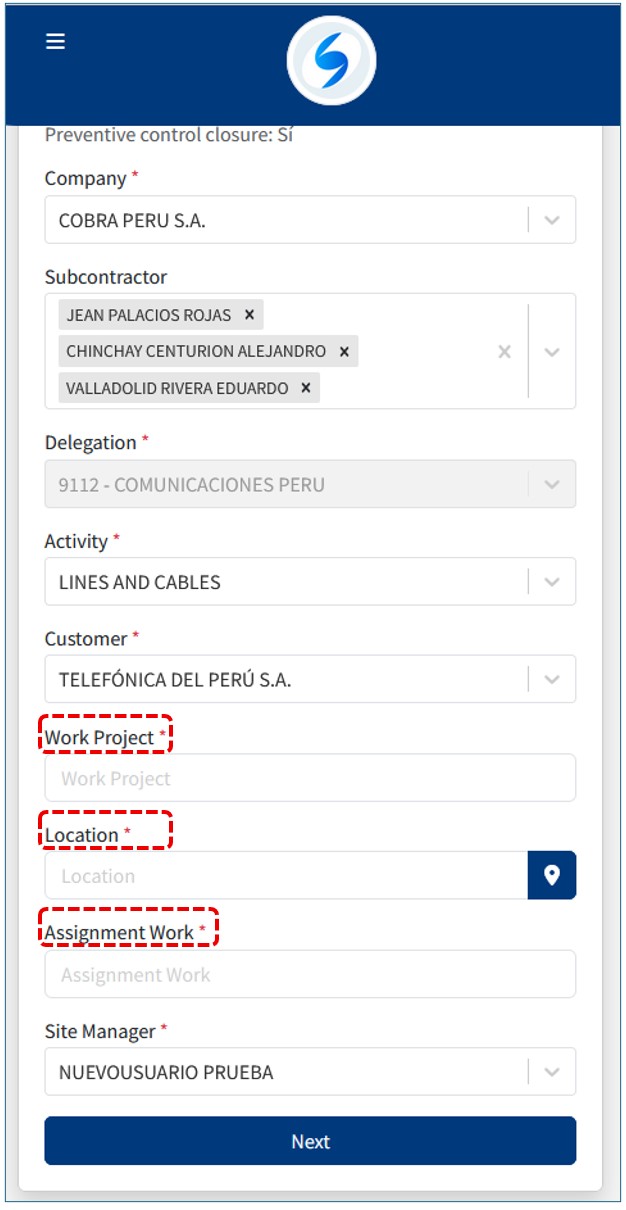The image size is (626, 1210).
Task: Click the NUEVOUSUARIO PRUEBA site manager value
Action: pos(166,1072)
